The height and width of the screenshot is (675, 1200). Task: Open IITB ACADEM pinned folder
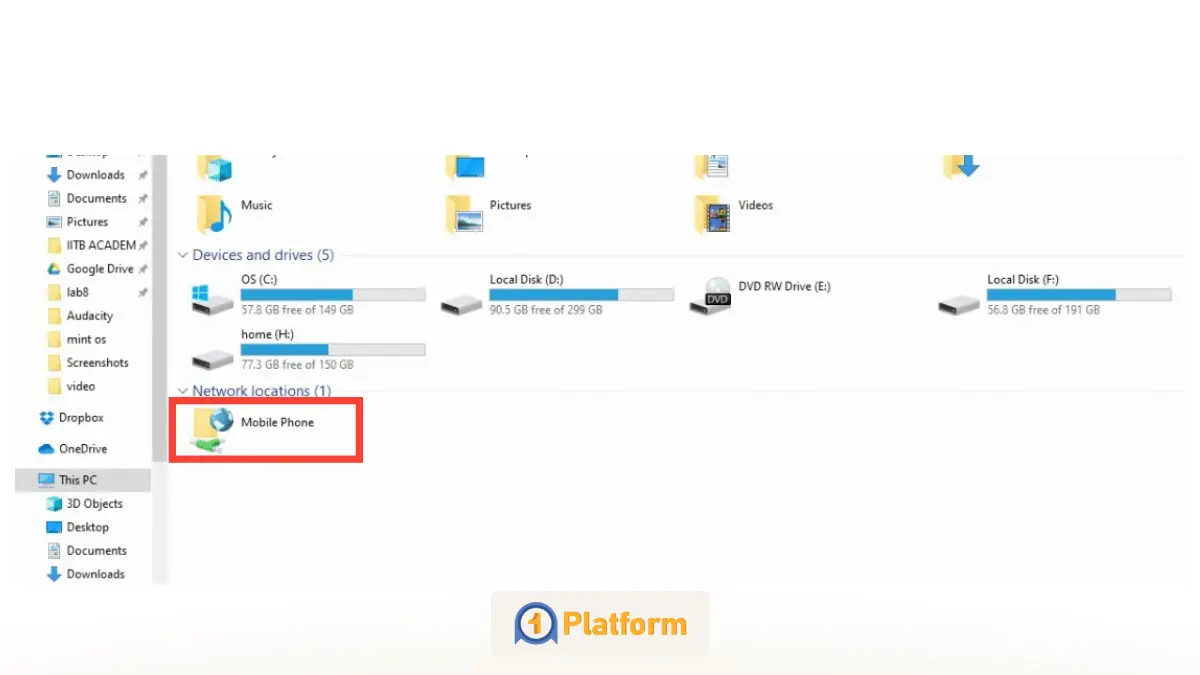point(100,245)
